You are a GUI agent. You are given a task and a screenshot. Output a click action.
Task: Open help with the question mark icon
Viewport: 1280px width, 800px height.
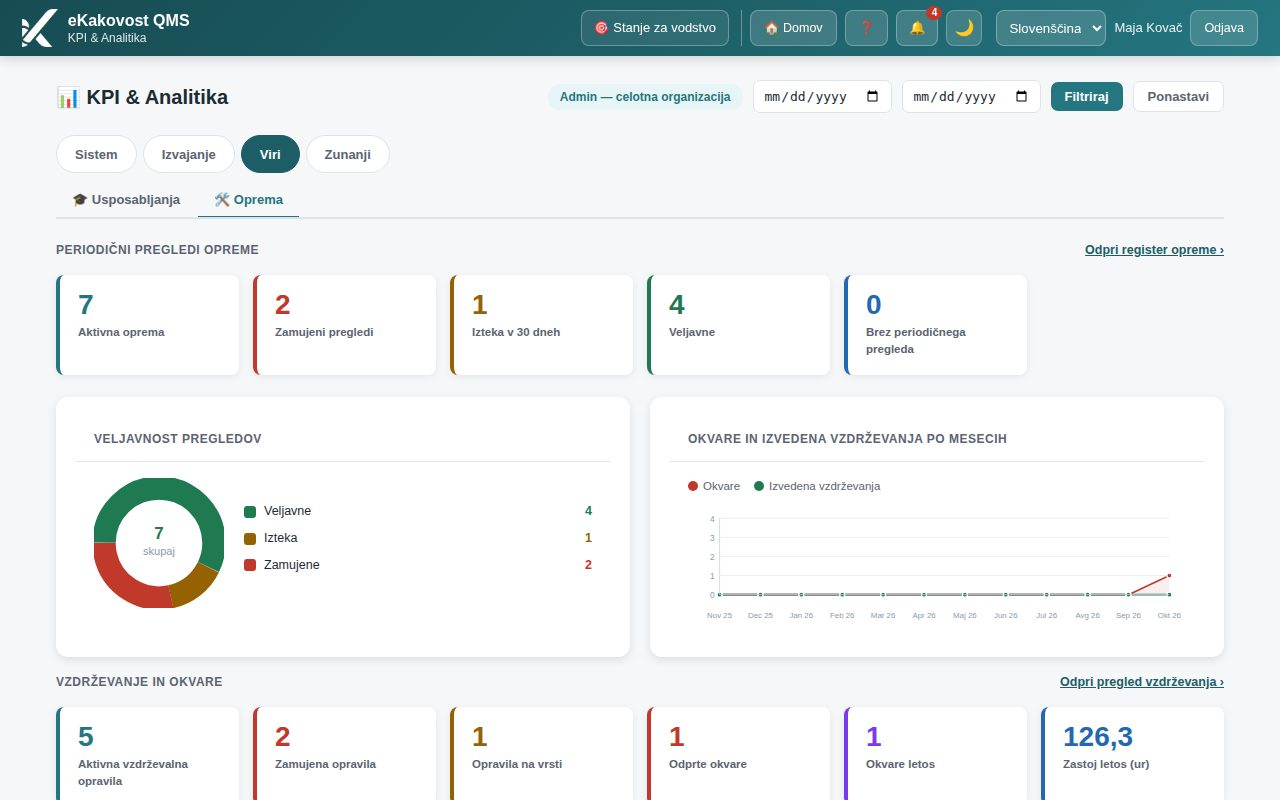click(866, 28)
